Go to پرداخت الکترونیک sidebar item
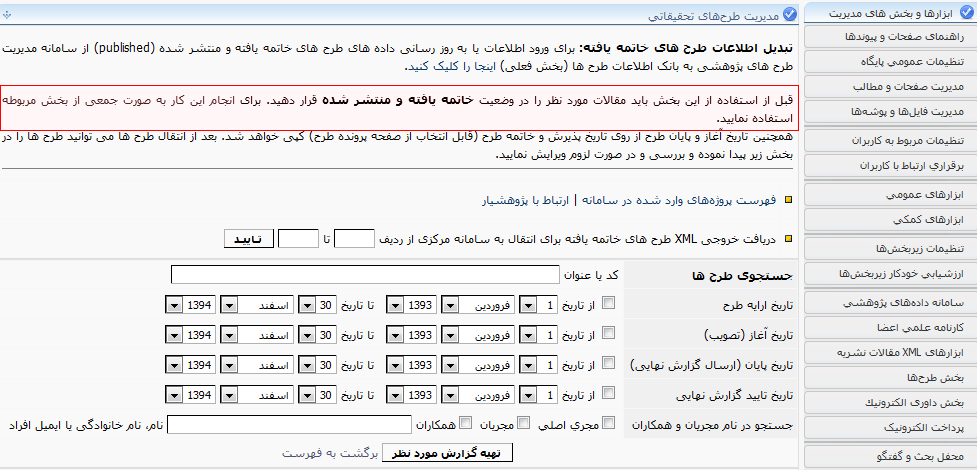Screen dimensions: 977x470 click(890, 428)
